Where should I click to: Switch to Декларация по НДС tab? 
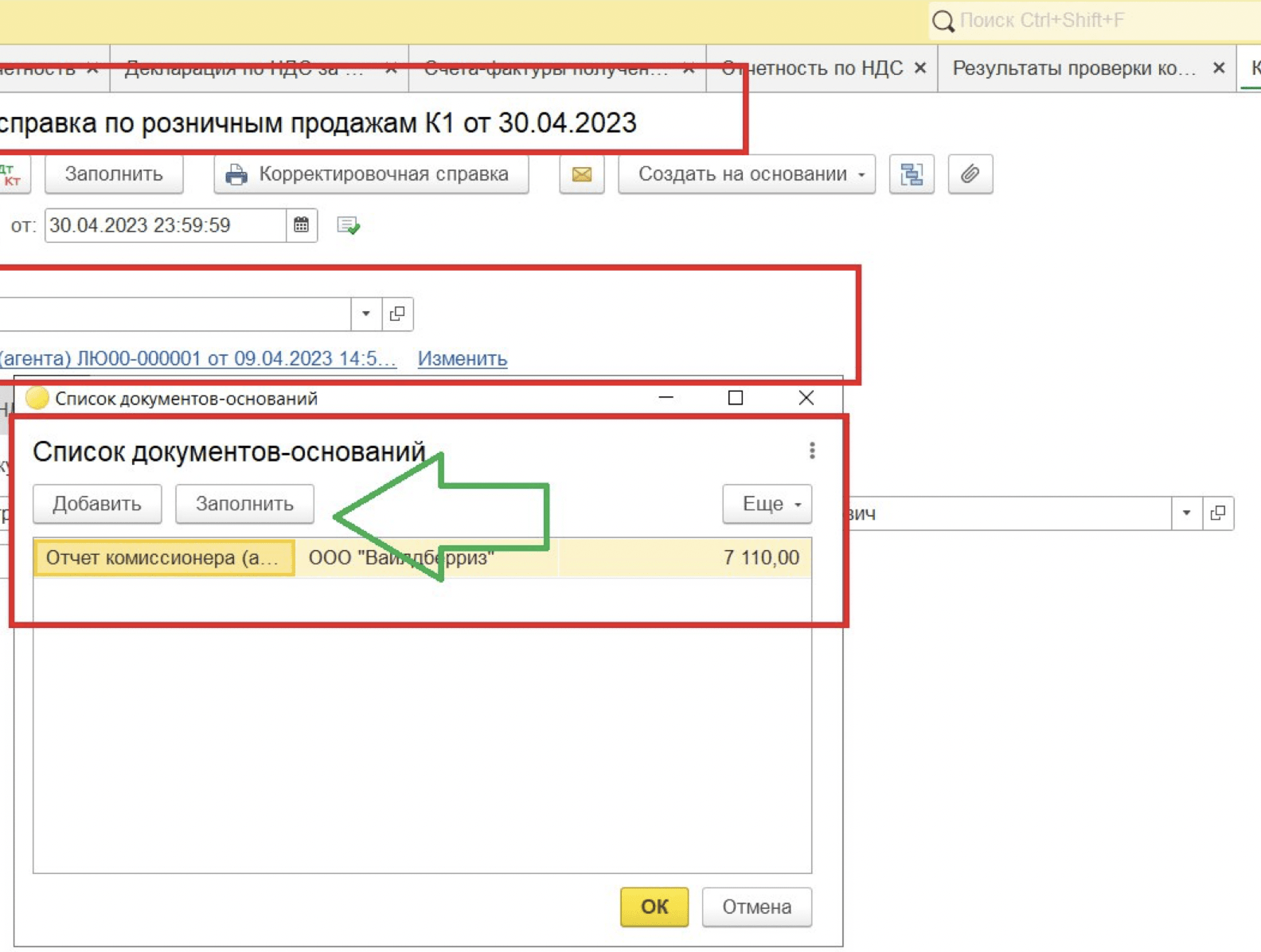point(244,68)
